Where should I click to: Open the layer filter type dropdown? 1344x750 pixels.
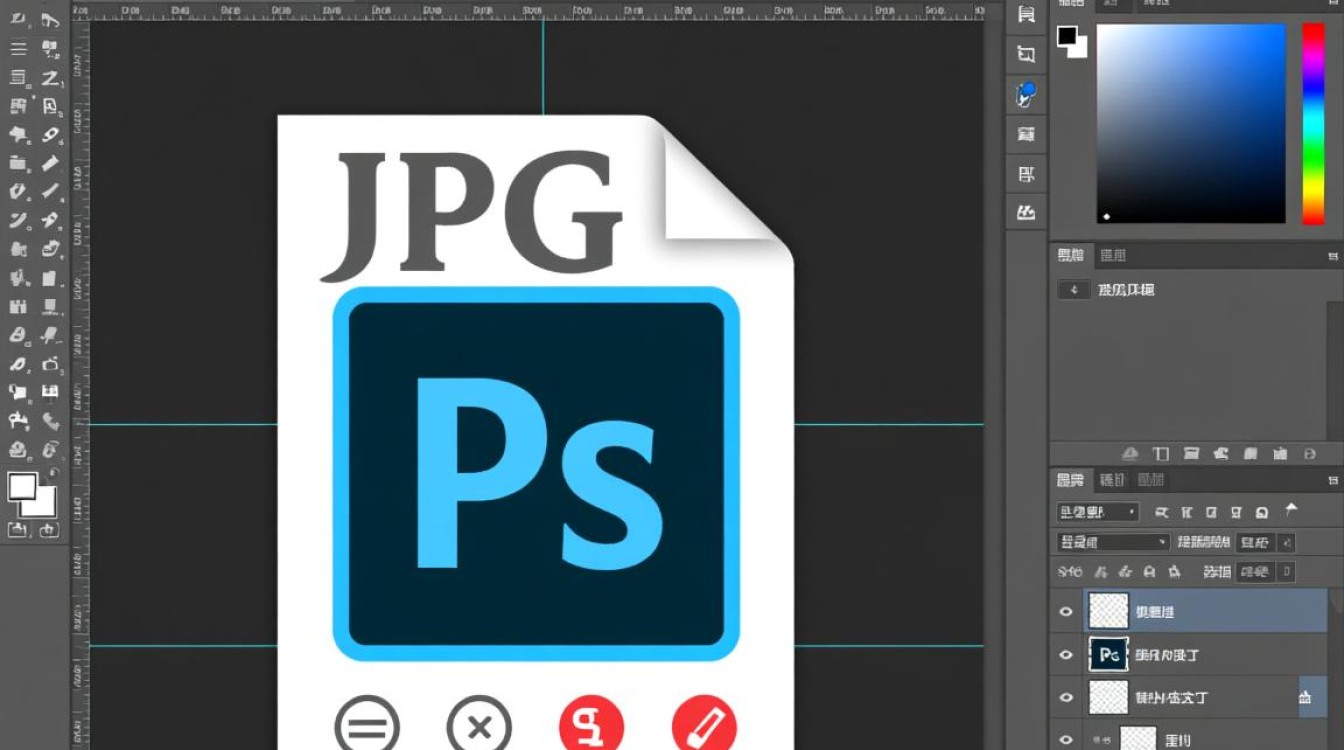pos(1097,512)
